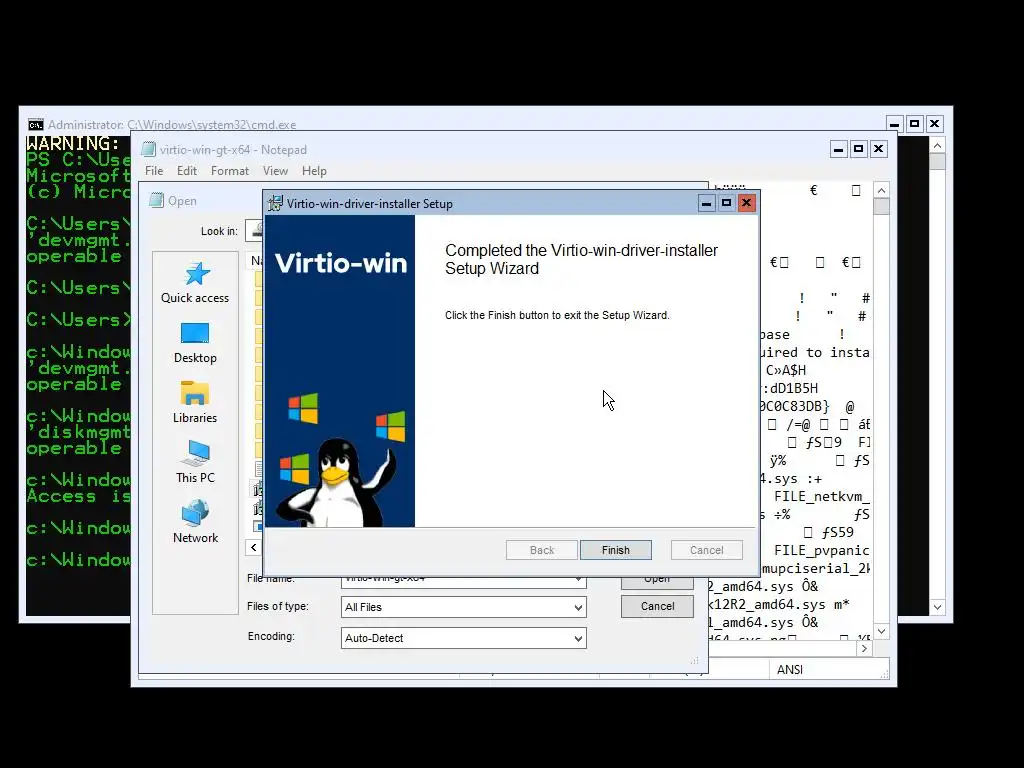This screenshot has height=768, width=1024.
Task: Close the cmd.exe Administrator window
Action: pyautogui.click(x=935, y=123)
